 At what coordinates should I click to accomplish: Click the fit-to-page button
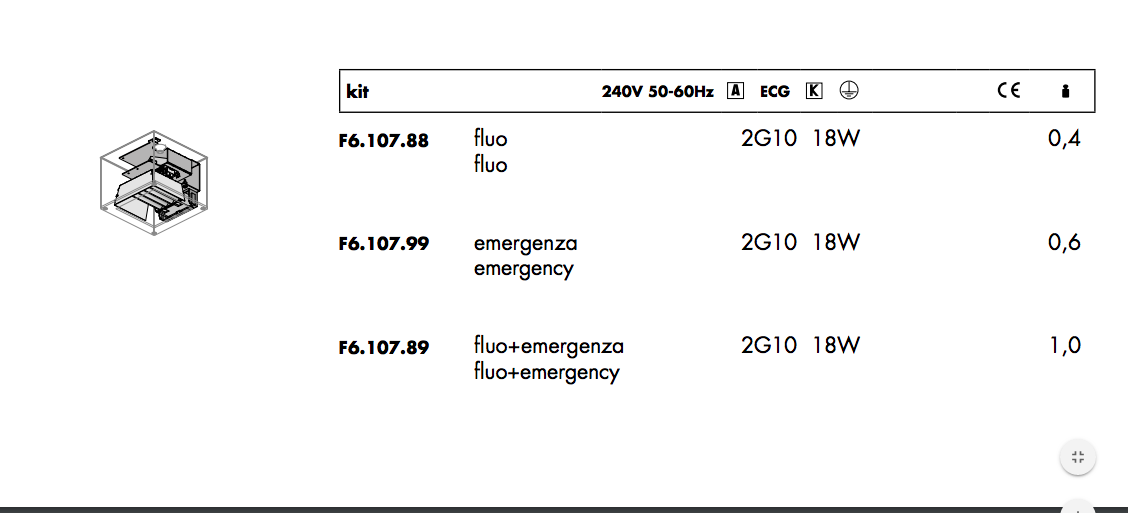pyautogui.click(x=1077, y=458)
